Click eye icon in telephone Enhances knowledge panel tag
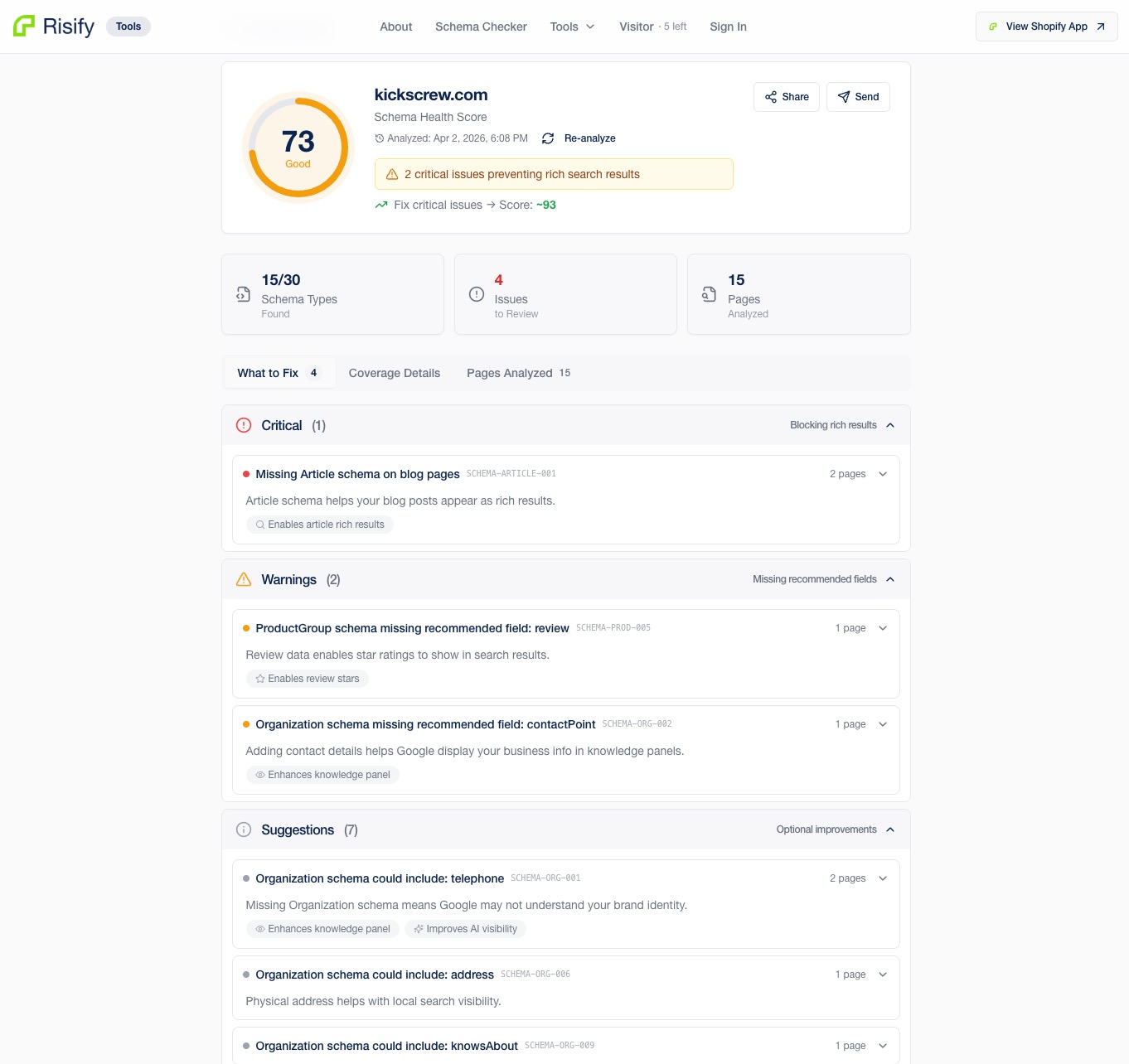The image size is (1129, 1064). tap(260, 929)
